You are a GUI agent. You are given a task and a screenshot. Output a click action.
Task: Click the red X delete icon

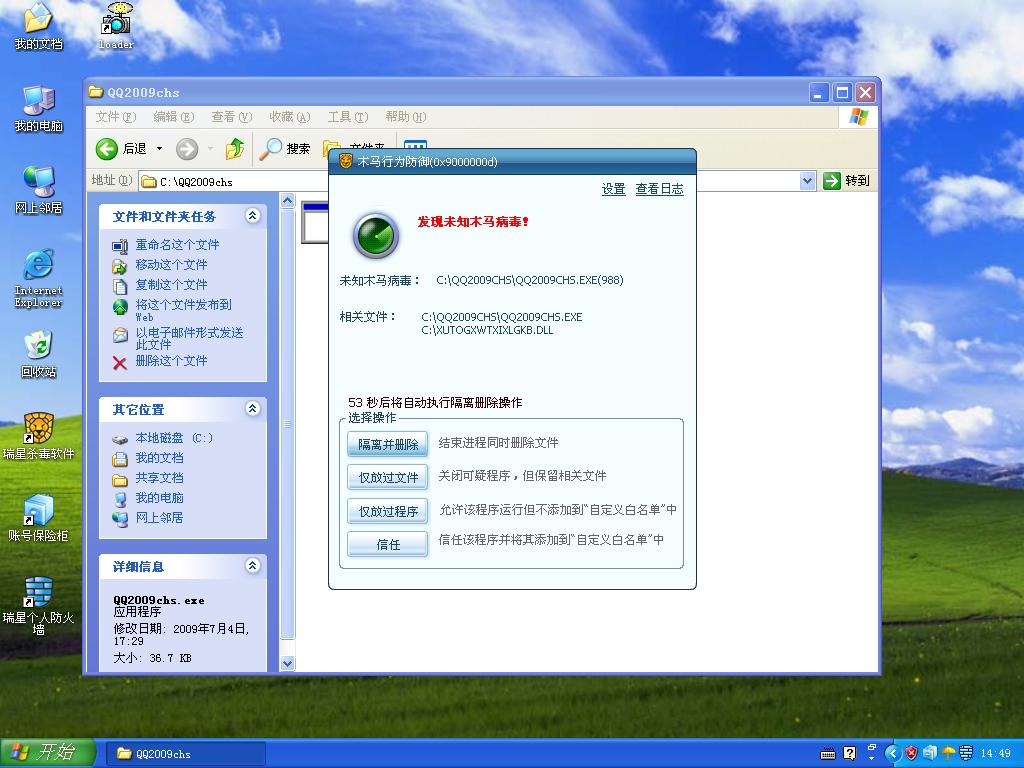(120, 363)
